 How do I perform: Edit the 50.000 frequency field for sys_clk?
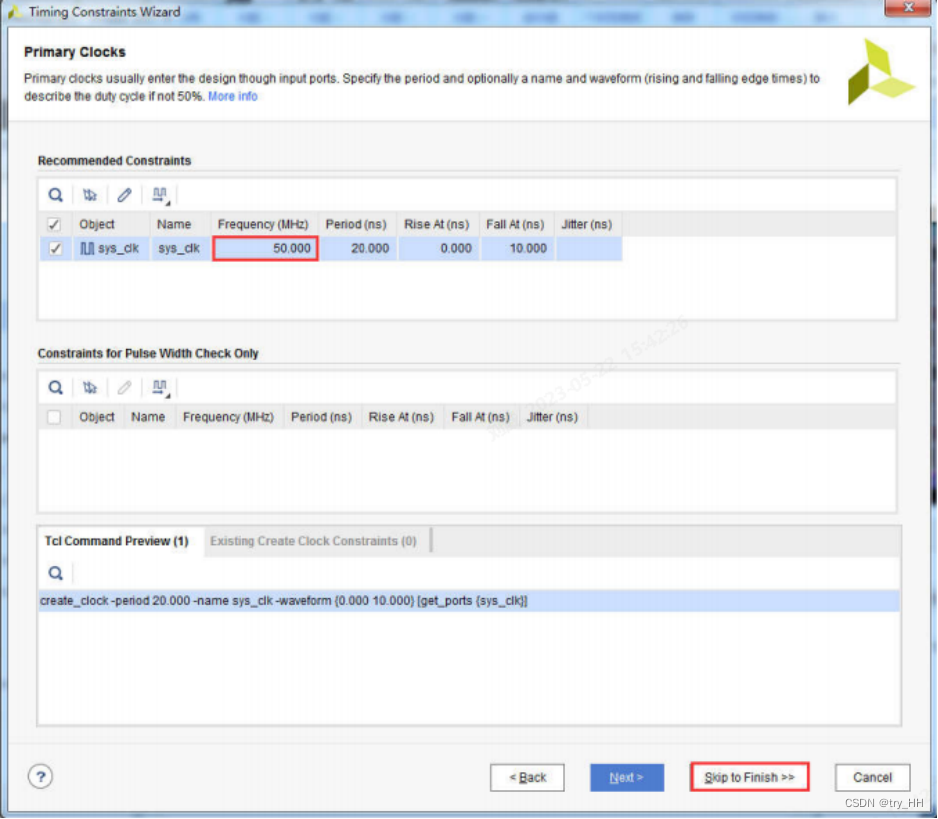(x=265, y=248)
